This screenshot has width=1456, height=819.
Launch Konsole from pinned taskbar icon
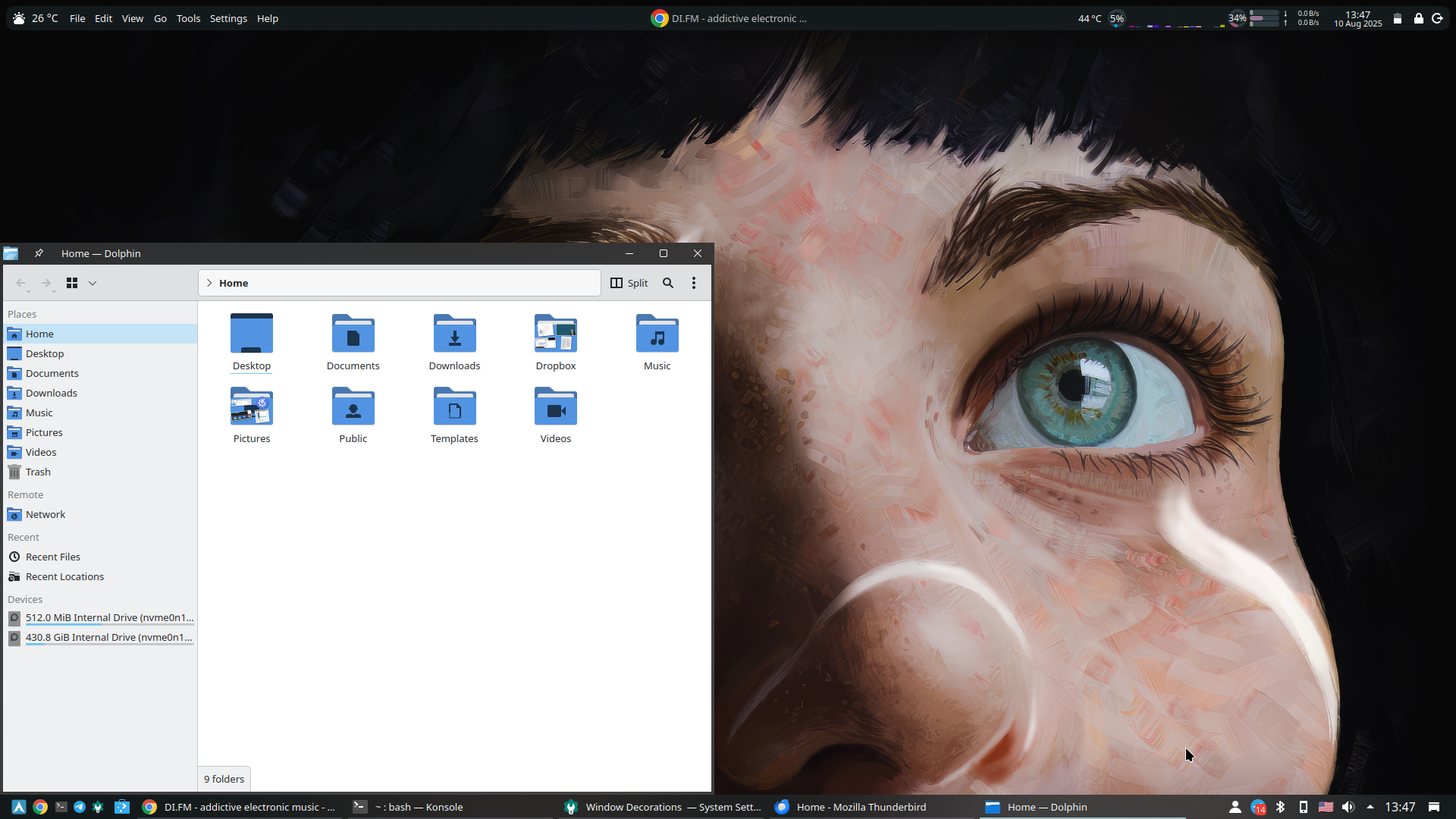pos(61,807)
